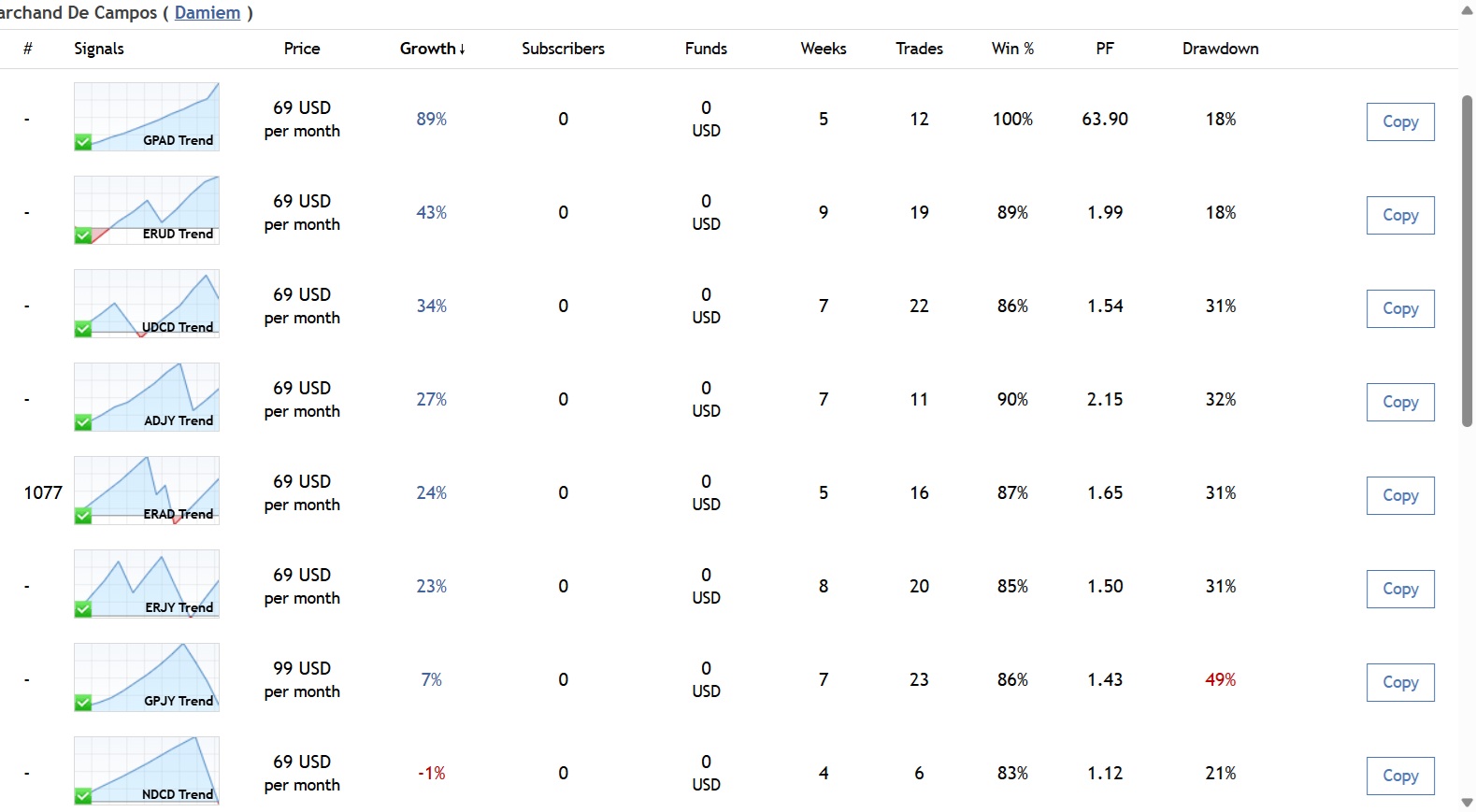This screenshot has height=812, width=1476.
Task: Copy the GPJY Trend signal
Action: click(x=1399, y=682)
